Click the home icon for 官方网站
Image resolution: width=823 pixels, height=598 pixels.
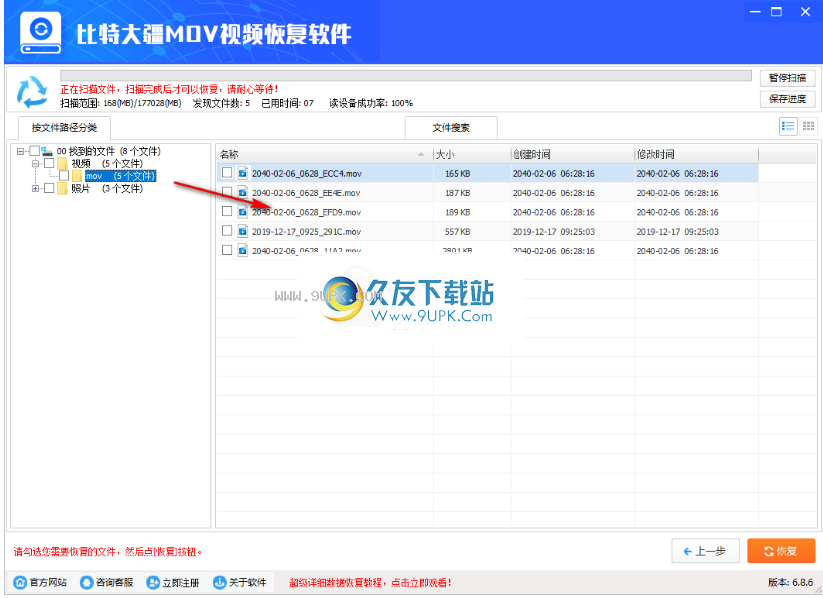[x=20, y=582]
